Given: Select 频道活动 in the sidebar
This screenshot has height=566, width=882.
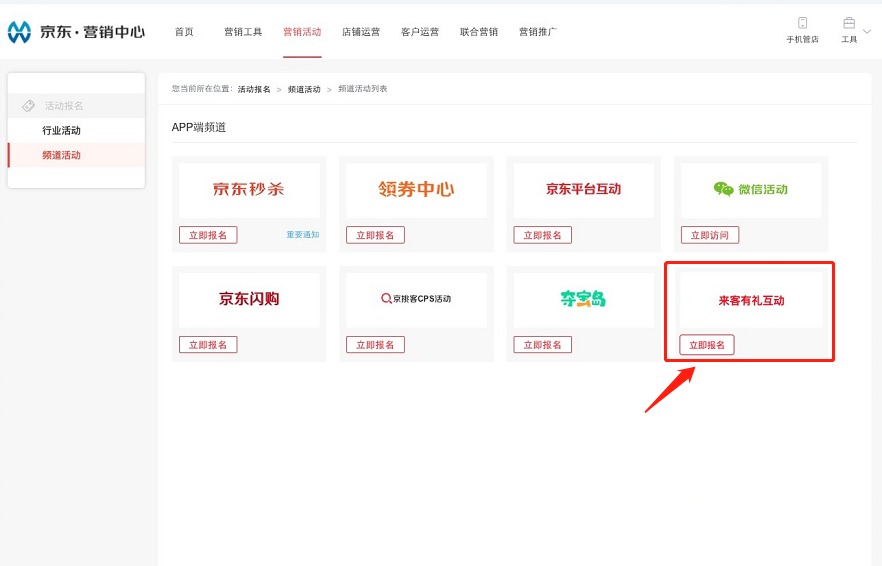Looking at the screenshot, I should (x=61, y=155).
